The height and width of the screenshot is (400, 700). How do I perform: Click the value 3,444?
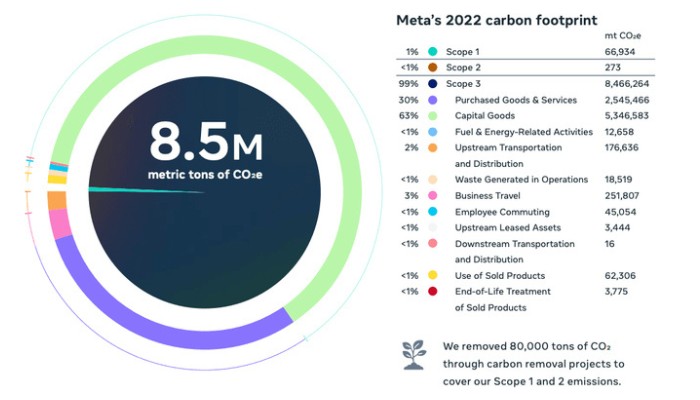(x=617, y=228)
